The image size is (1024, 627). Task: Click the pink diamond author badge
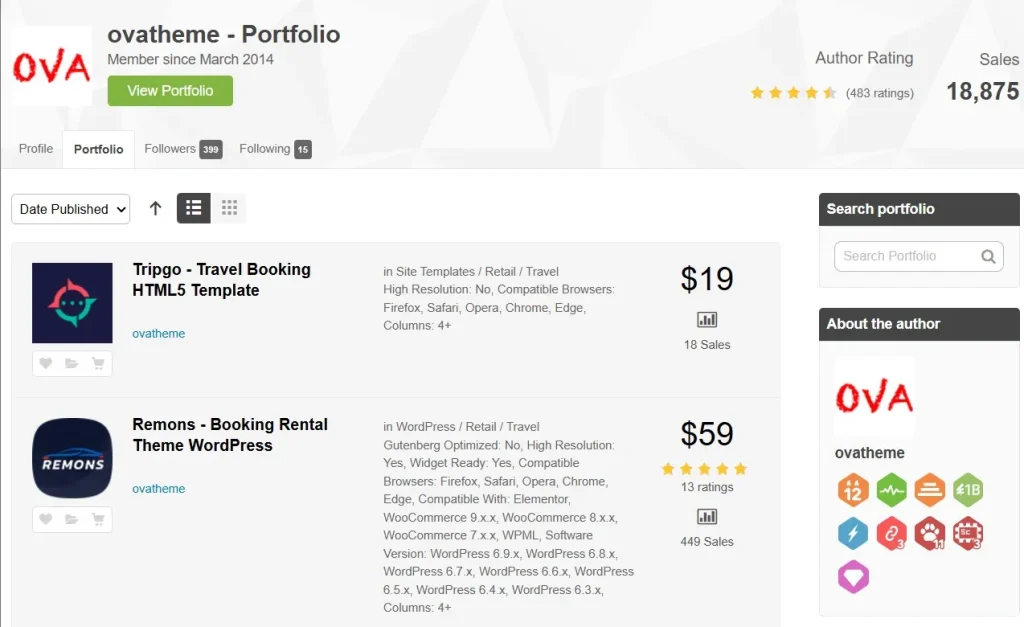click(853, 577)
